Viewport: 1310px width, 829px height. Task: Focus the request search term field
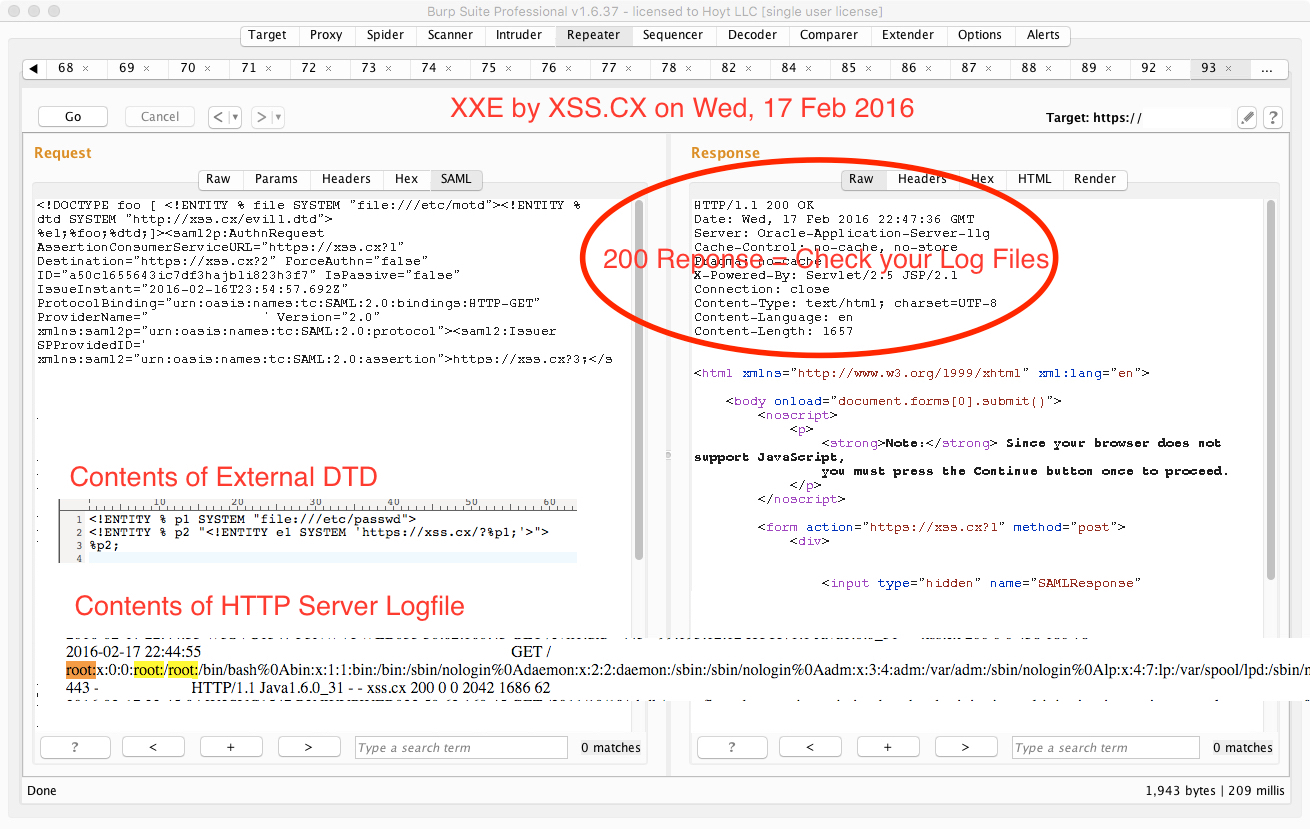(x=461, y=747)
